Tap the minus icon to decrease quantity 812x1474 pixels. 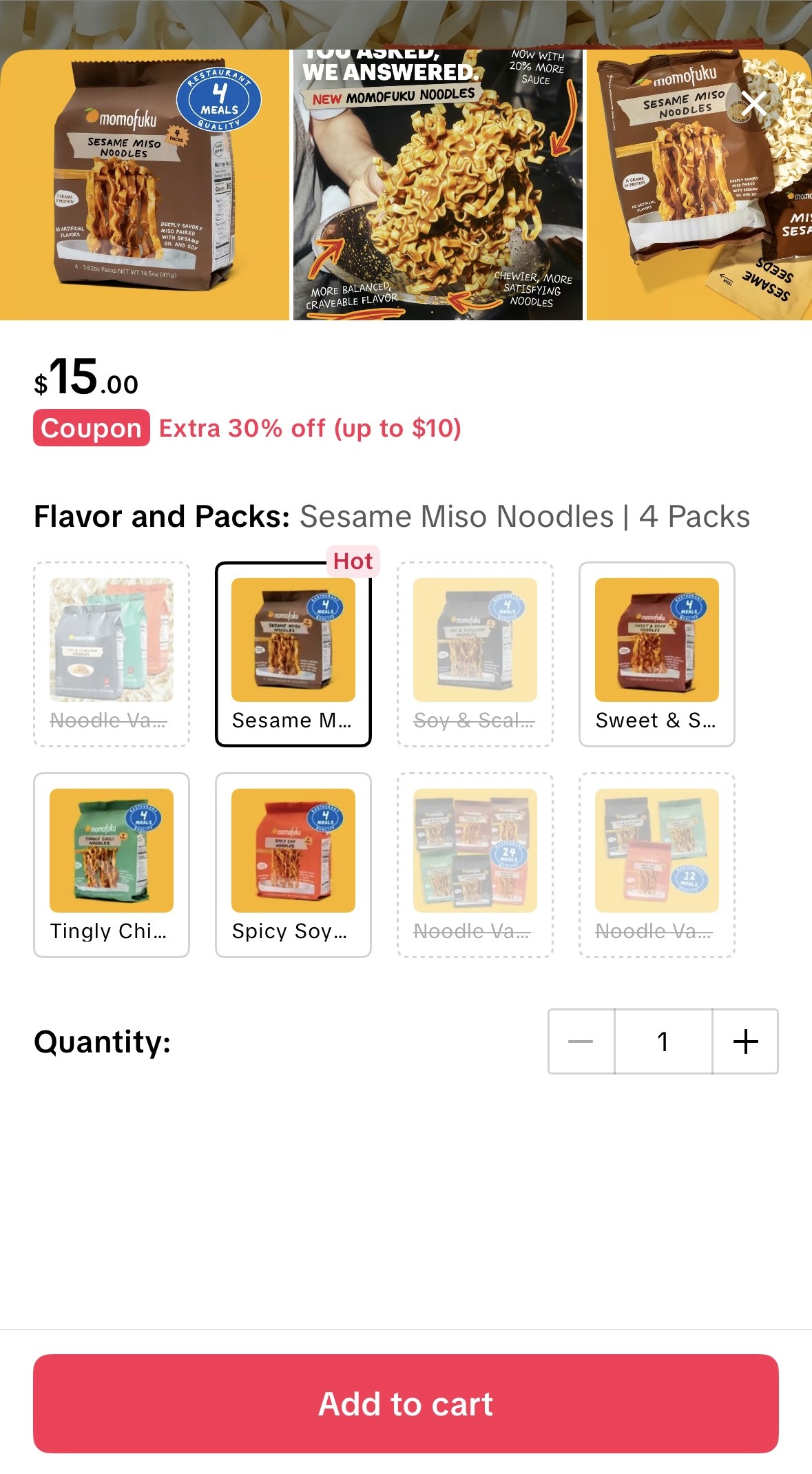click(581, 1042)
